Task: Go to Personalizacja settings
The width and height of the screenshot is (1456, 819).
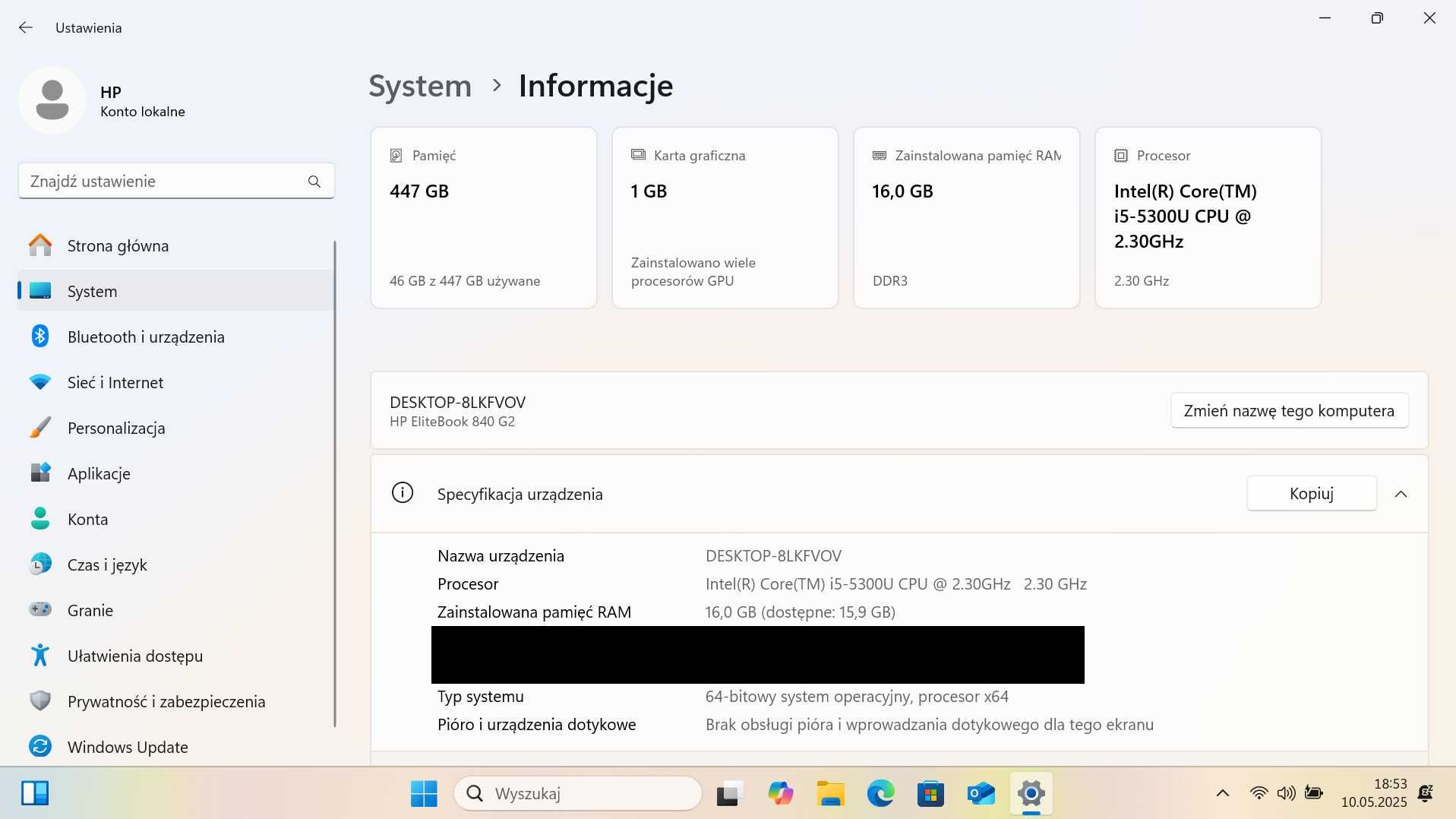Action: click(175, 428)
